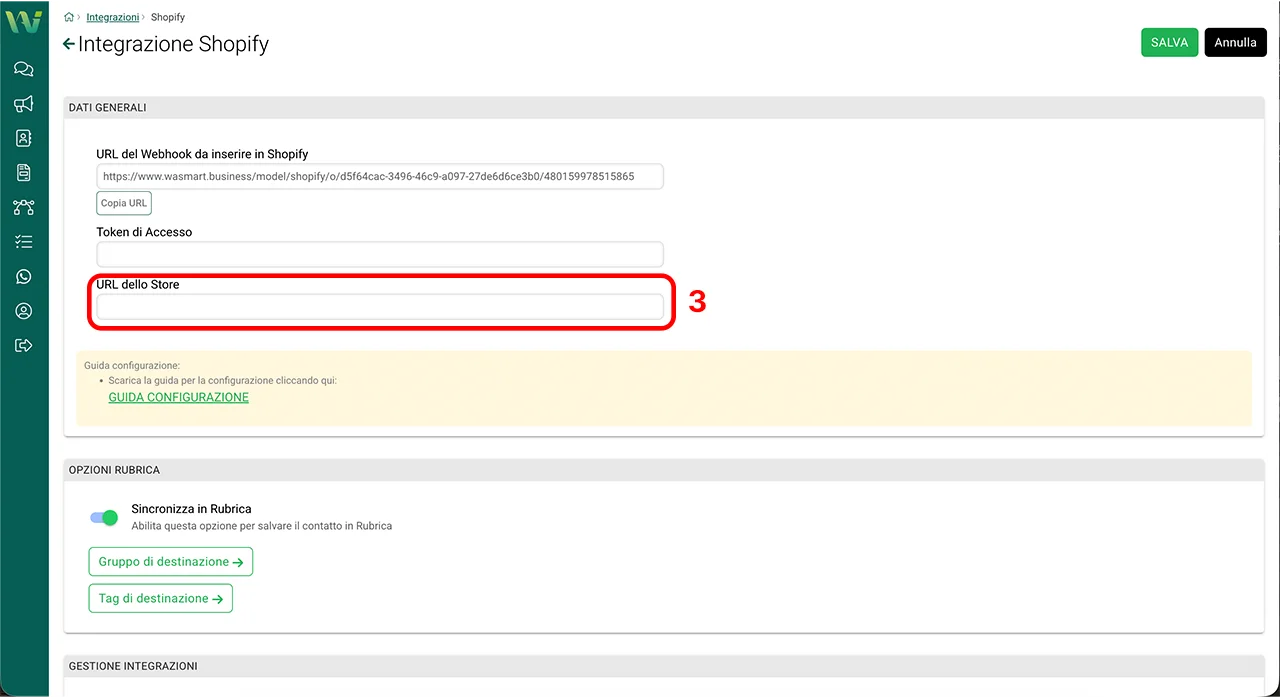Open the contacts address book icon

[24, 138]
